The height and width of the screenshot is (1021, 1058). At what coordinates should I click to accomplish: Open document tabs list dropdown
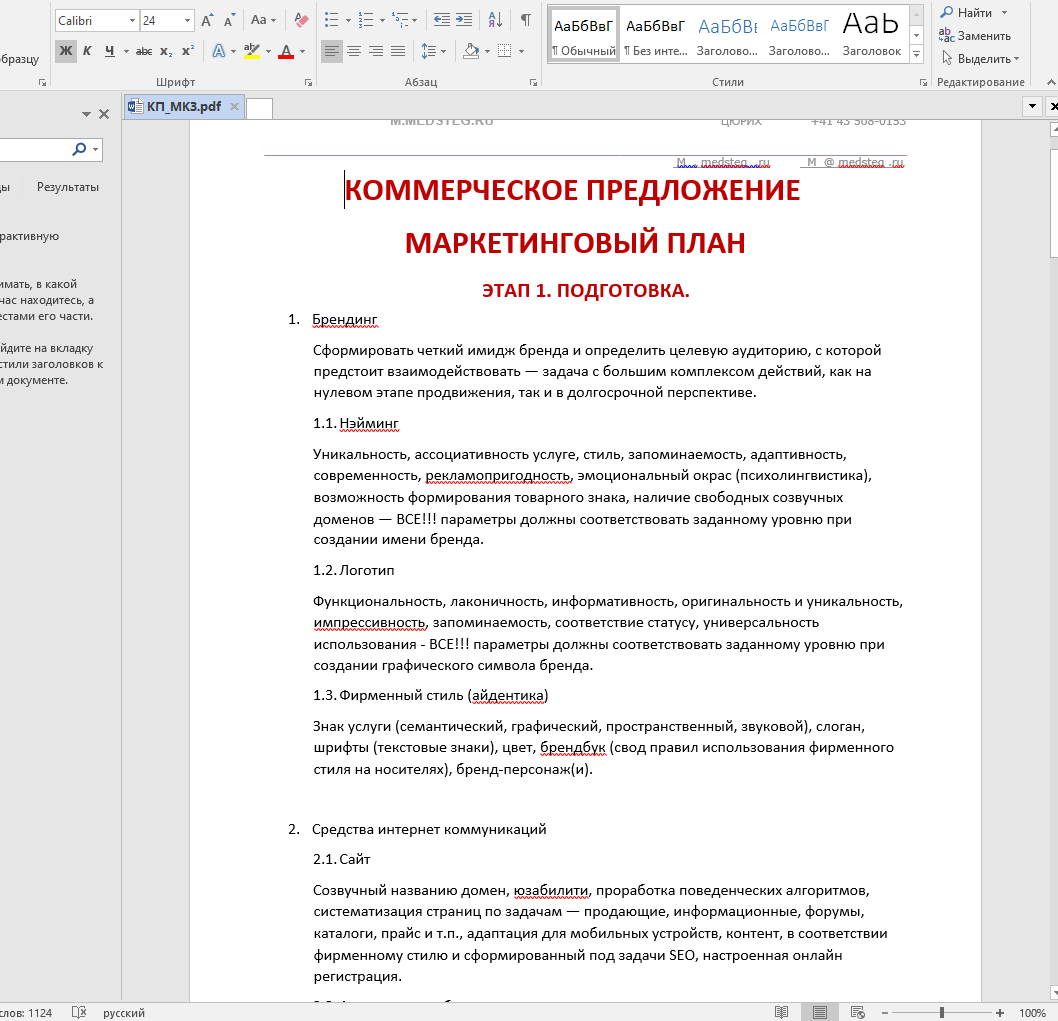[x=1032, y=106]
